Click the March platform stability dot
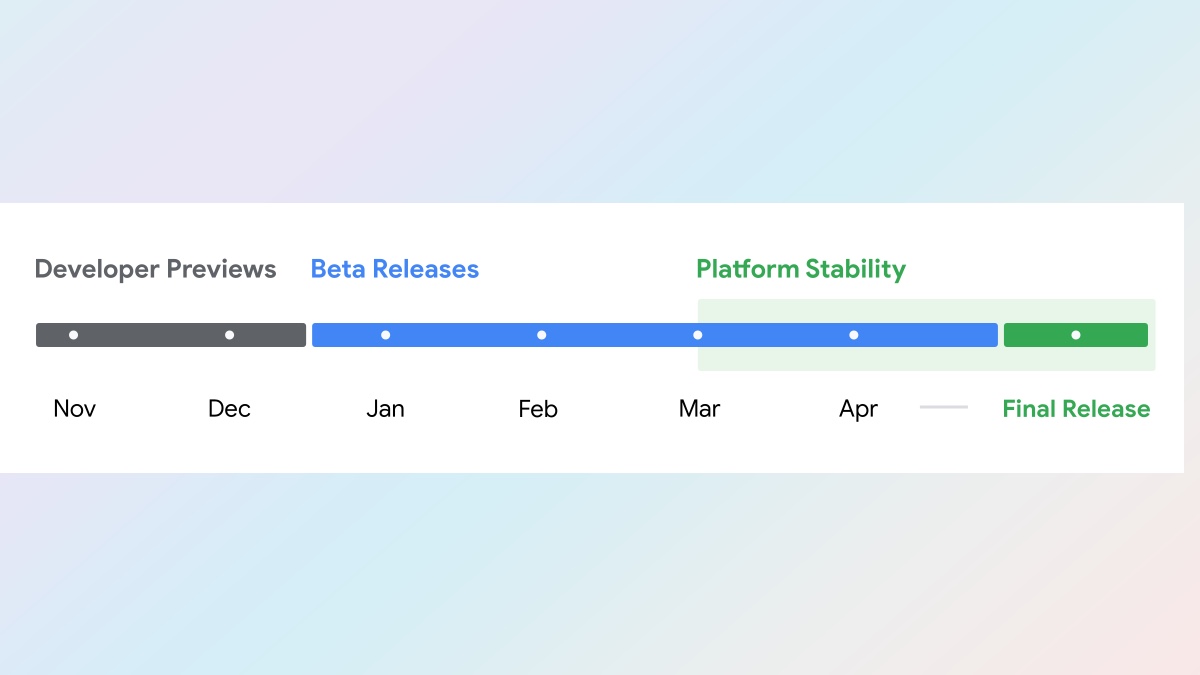This screenshot has width=1200, height=675. [697, 335]
